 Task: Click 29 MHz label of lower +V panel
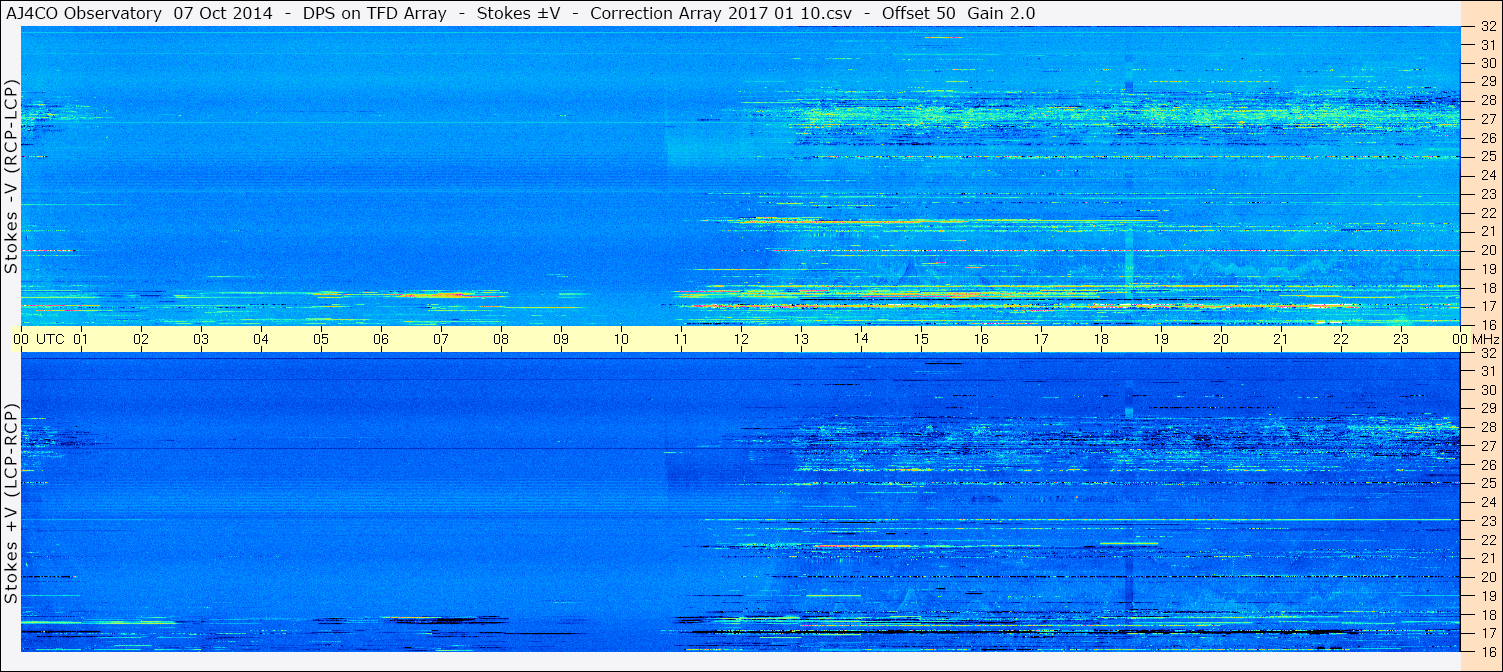(x=1488, y=408)
